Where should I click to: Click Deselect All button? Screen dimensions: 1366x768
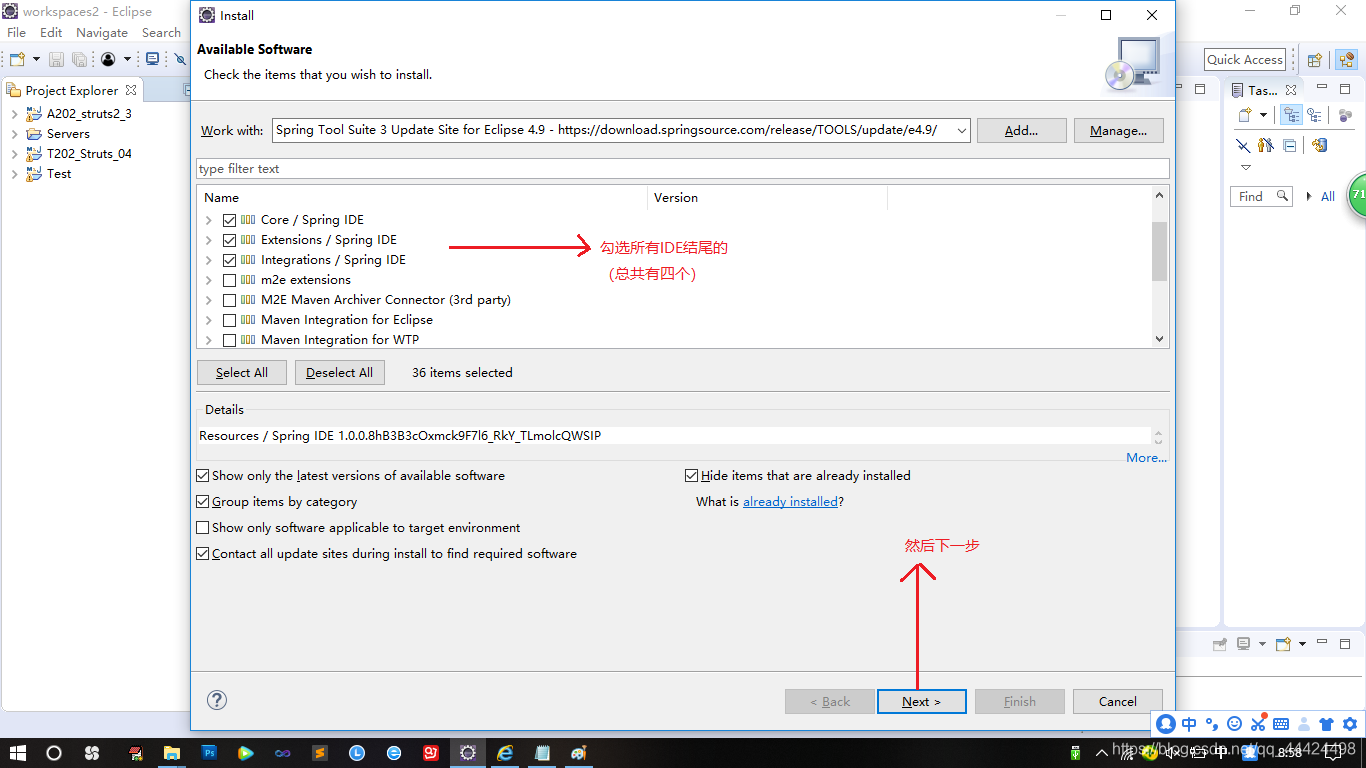pyautogui.click(x=339, y=372)
